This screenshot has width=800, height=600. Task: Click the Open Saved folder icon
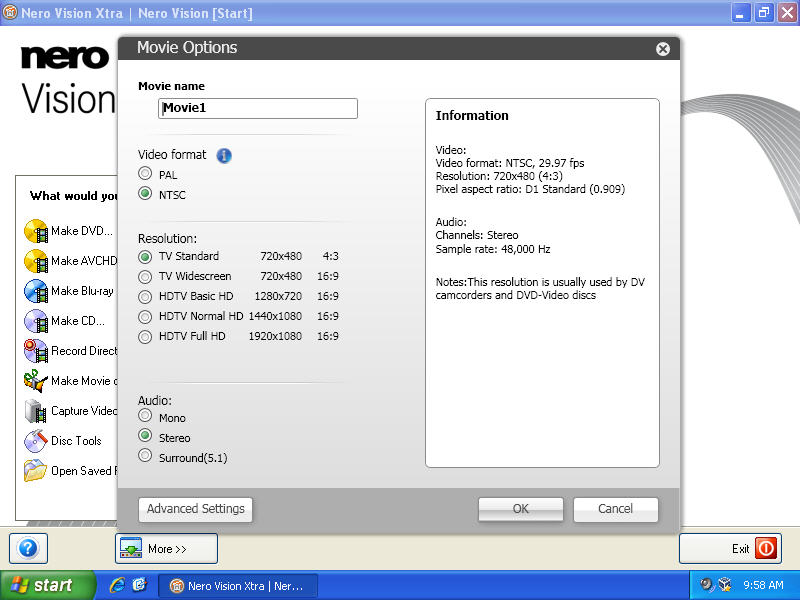[36, 471]
